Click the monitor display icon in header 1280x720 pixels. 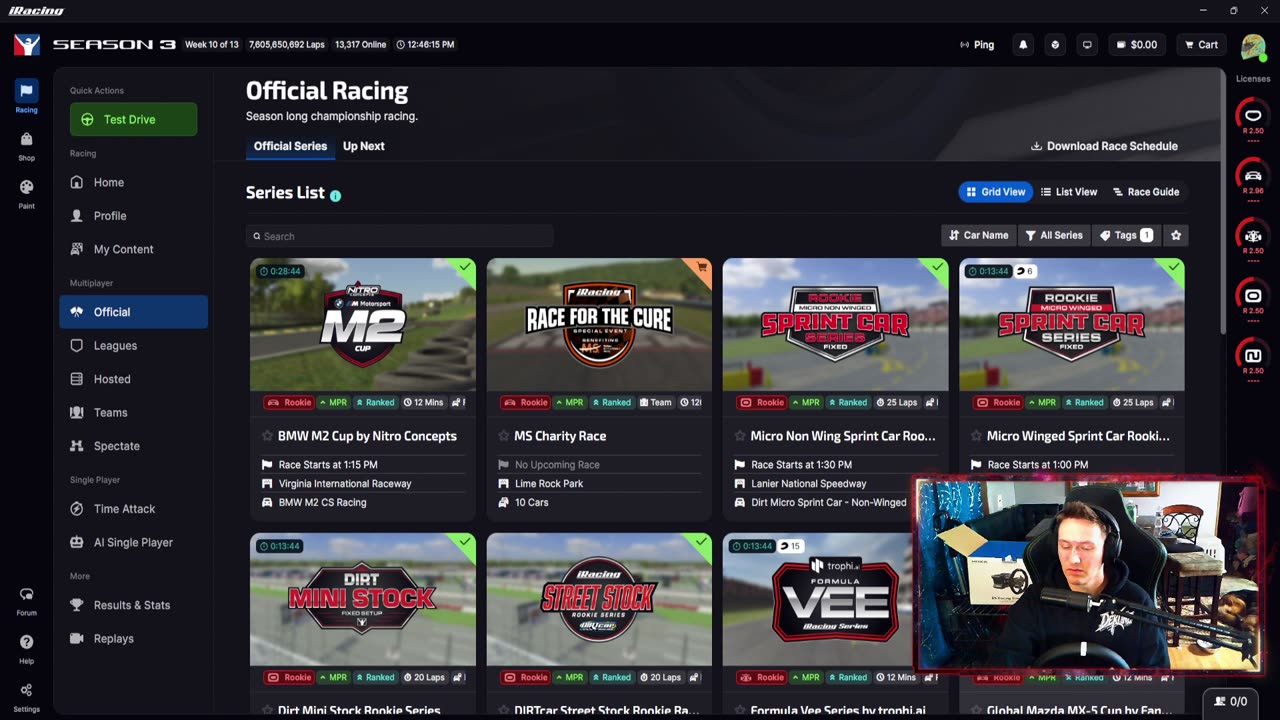(1087, 45)
